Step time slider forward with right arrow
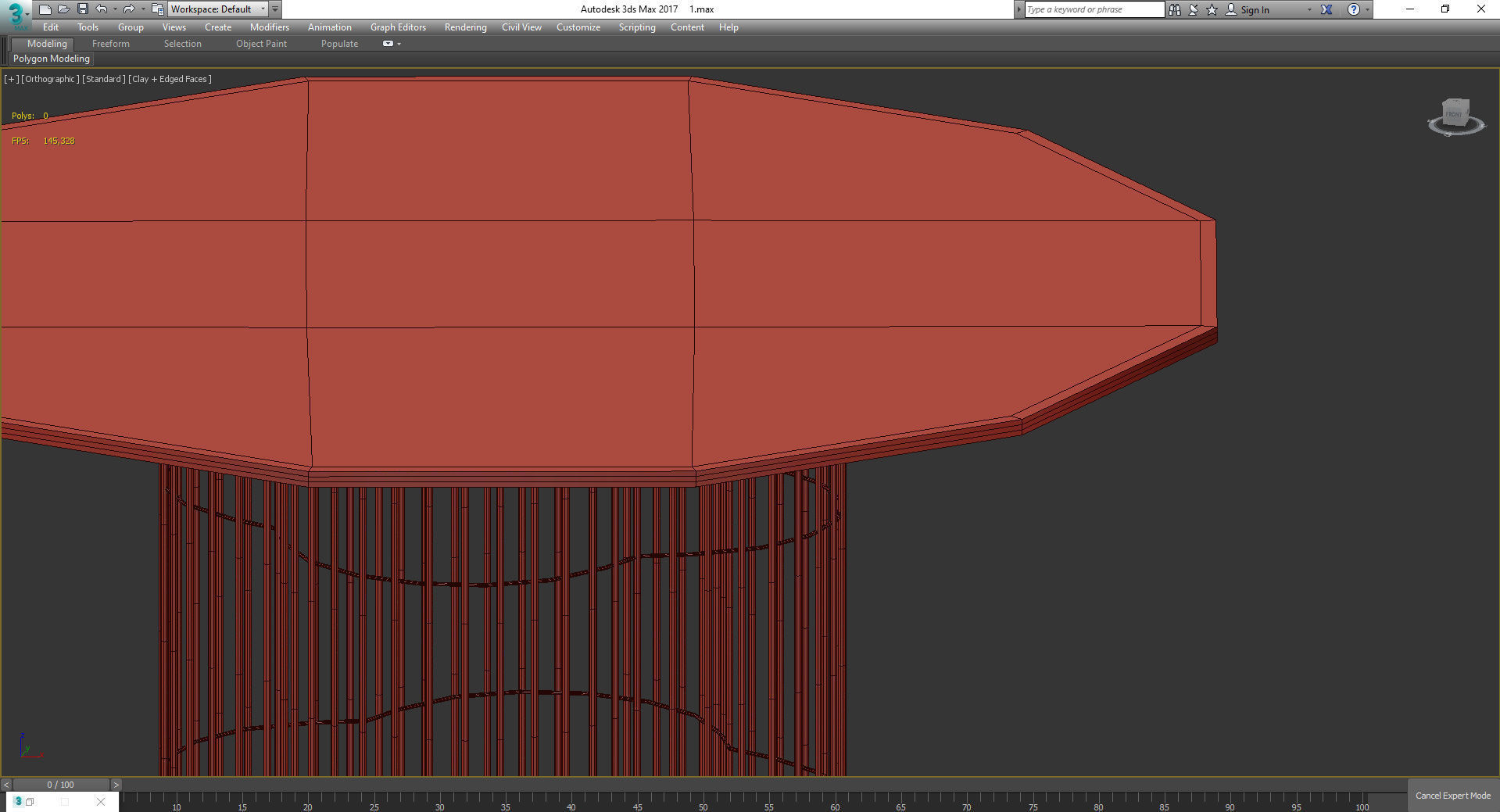Viewport: 1500px width, 812px height. coord(116,785)
